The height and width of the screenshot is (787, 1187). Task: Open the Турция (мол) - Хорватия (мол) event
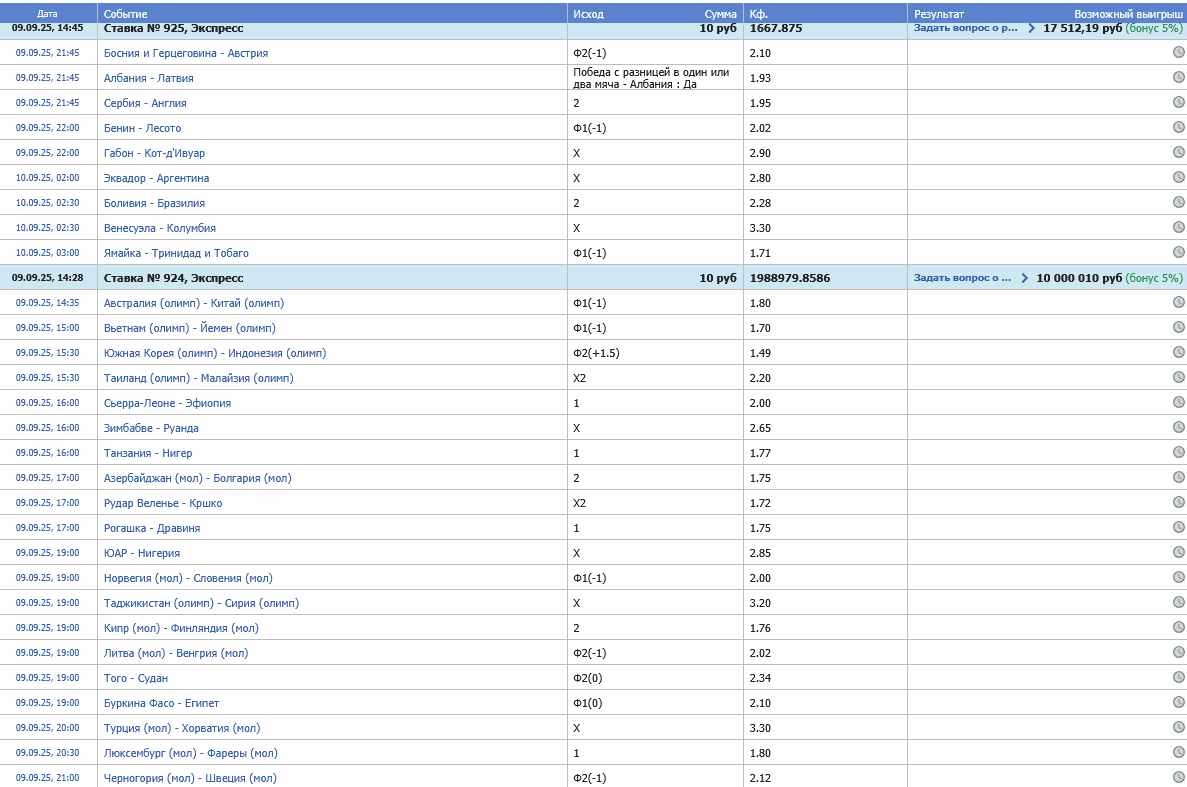182,728
